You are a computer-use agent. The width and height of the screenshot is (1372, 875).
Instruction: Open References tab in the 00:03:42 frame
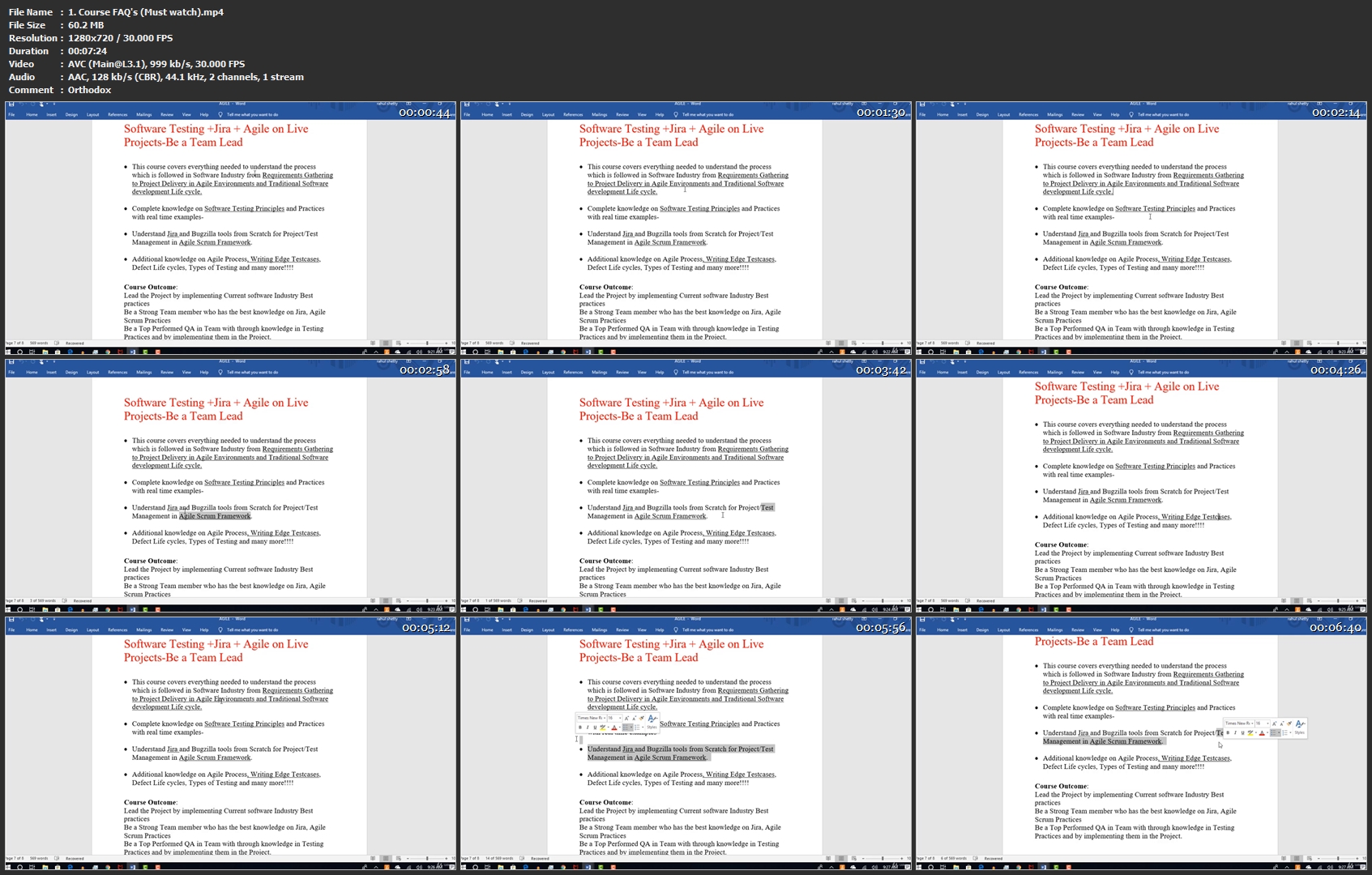click(x=573, y=372)
